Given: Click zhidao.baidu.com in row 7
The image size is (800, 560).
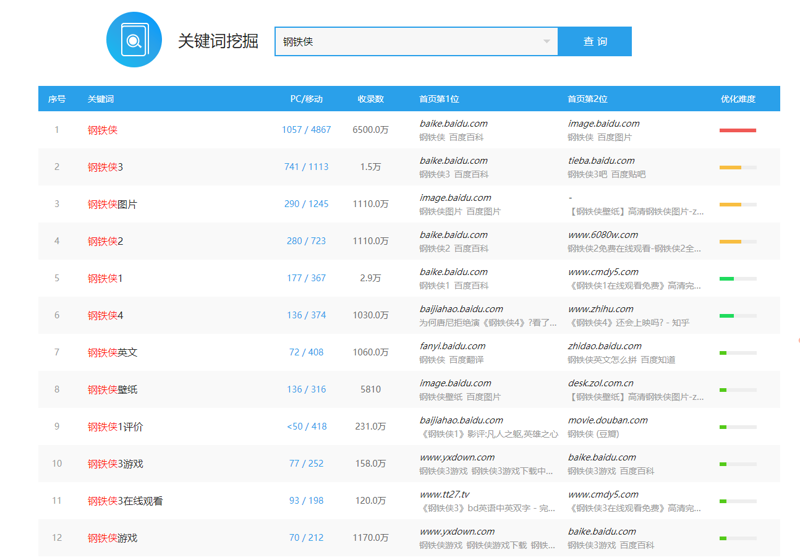Looking at the screenshot, I should [x=605, y=346].
